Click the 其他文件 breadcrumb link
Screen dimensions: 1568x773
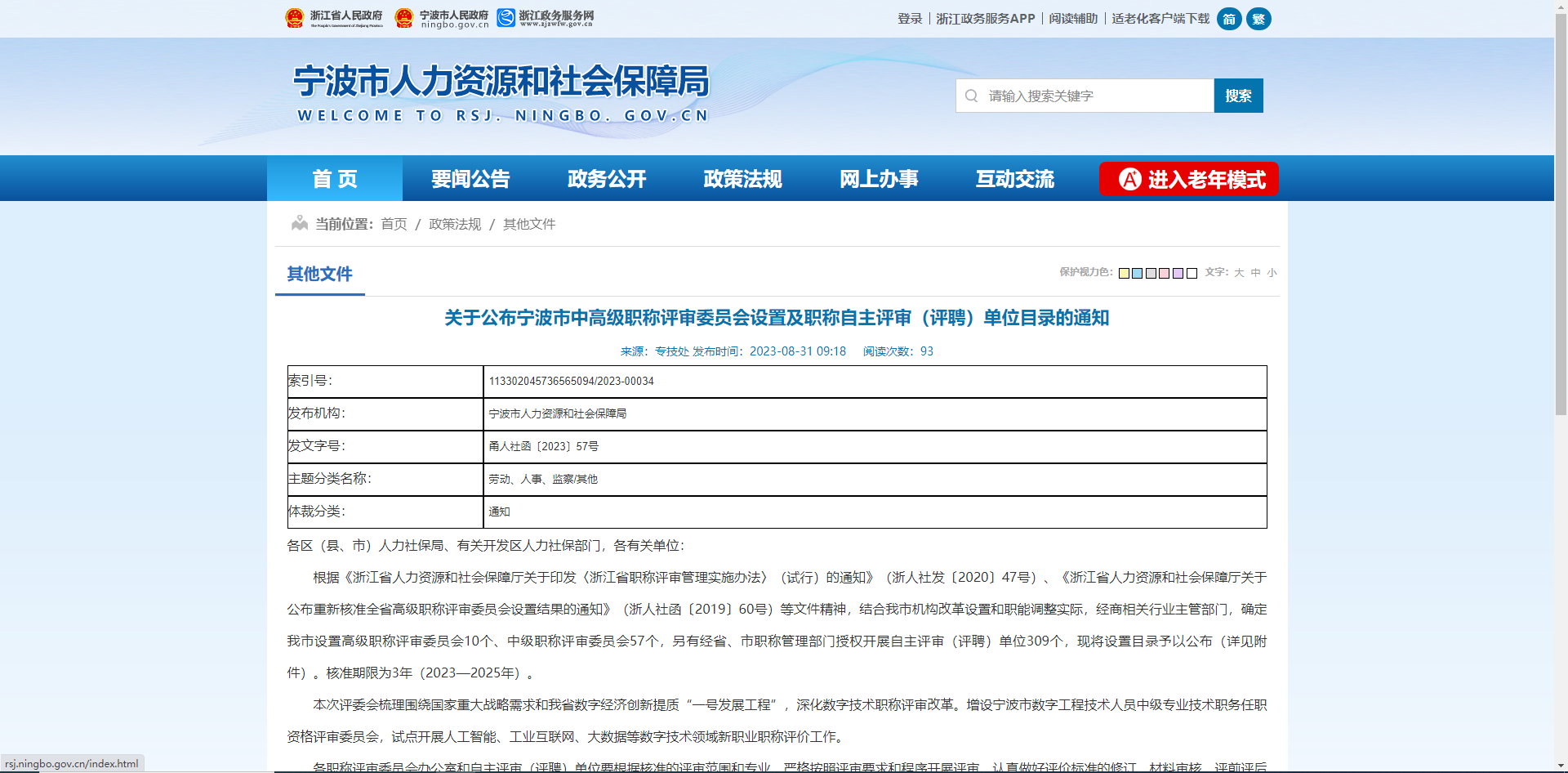click(529, 224)
